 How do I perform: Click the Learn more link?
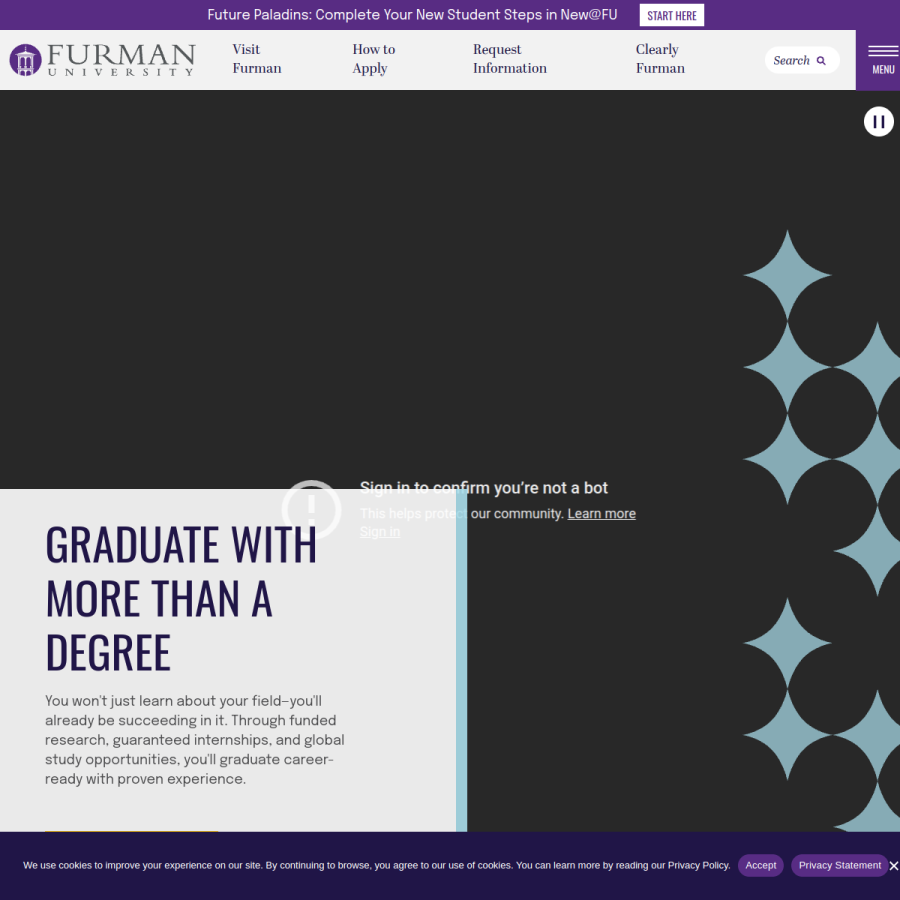[602, 514]
